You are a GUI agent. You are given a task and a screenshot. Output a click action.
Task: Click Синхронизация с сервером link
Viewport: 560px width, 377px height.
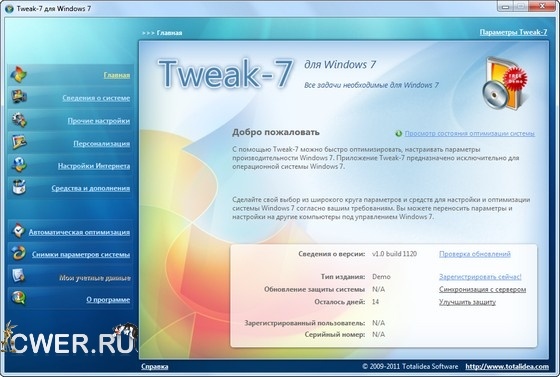482,289
